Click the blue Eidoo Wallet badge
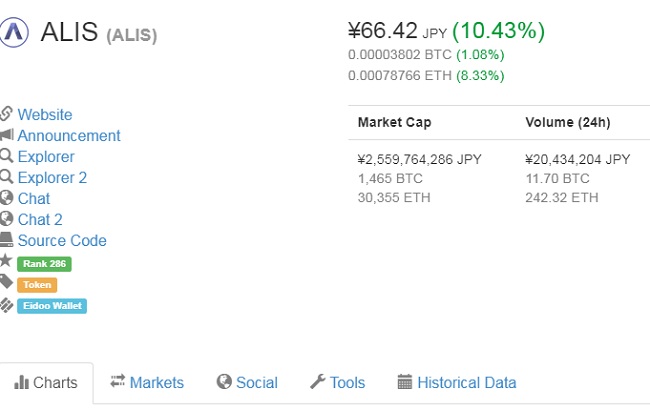Image resolution: width=650 pixels, height=411 pixels. tap(52, 306)
